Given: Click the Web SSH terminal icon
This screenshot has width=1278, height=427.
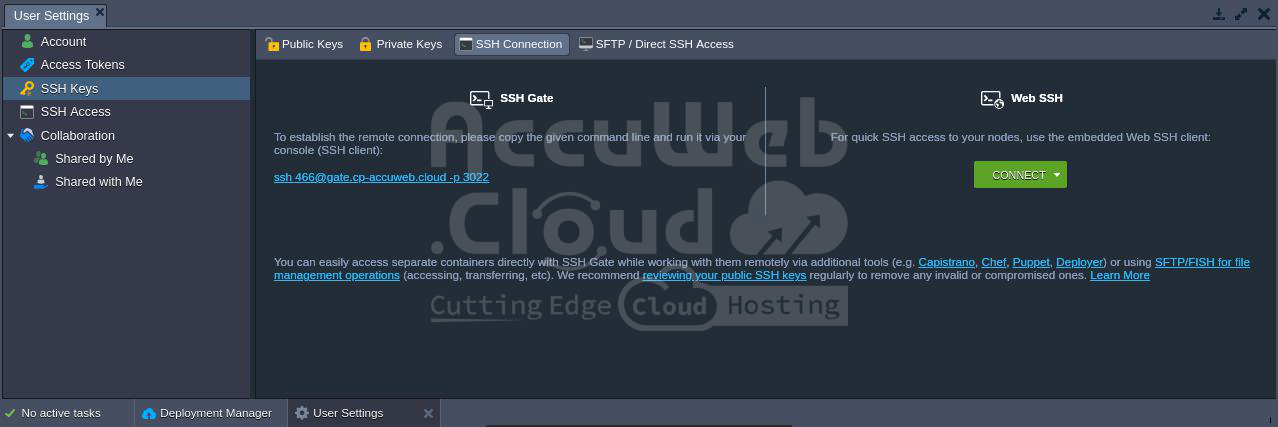Looking at the screenshot, I should [991, 98].
